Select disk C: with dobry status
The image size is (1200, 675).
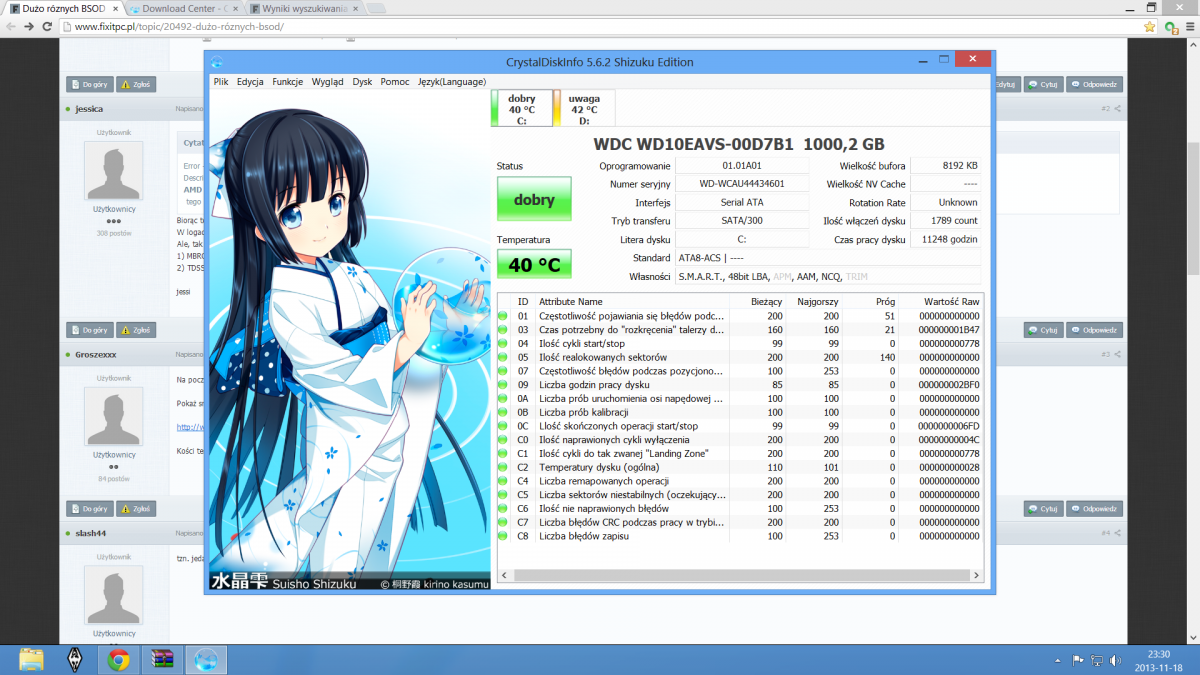[521, 109]
